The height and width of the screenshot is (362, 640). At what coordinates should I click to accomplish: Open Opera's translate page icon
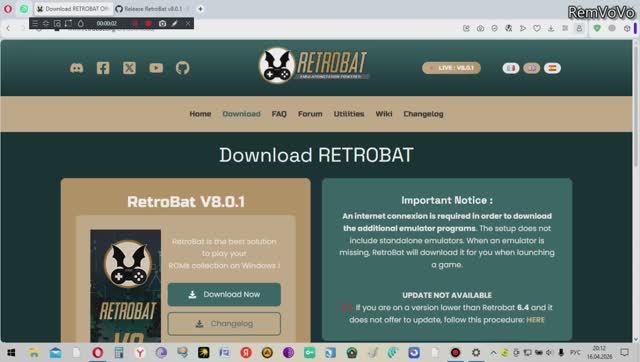[x=509, y=28]
